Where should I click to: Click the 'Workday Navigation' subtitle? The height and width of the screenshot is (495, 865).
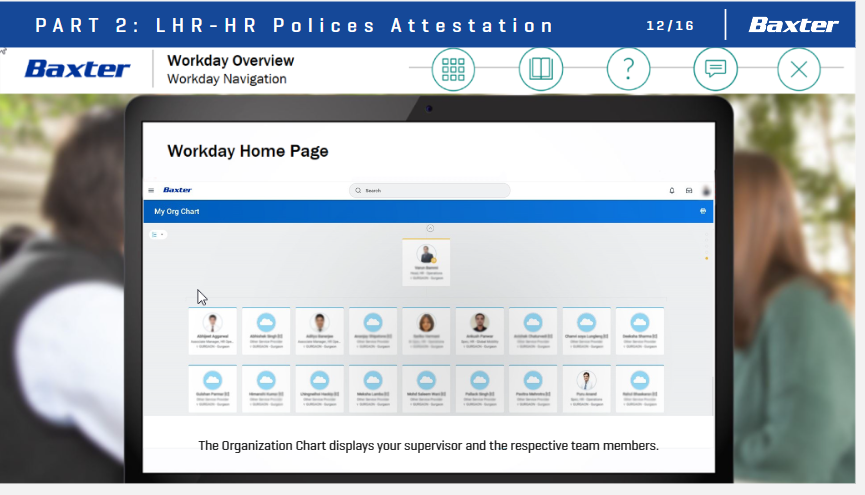click(x=227, y=79)
